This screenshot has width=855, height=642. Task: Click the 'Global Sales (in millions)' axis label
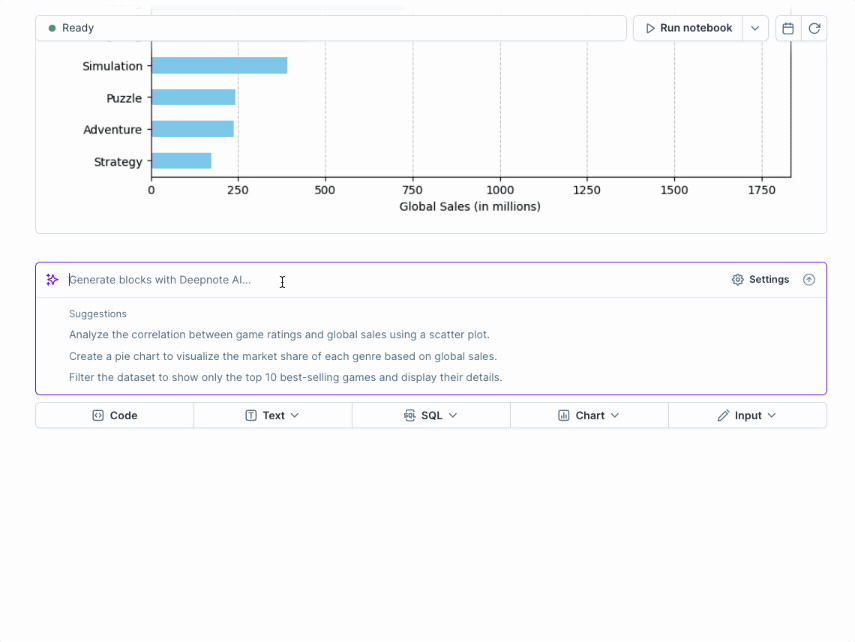[470, 207]
